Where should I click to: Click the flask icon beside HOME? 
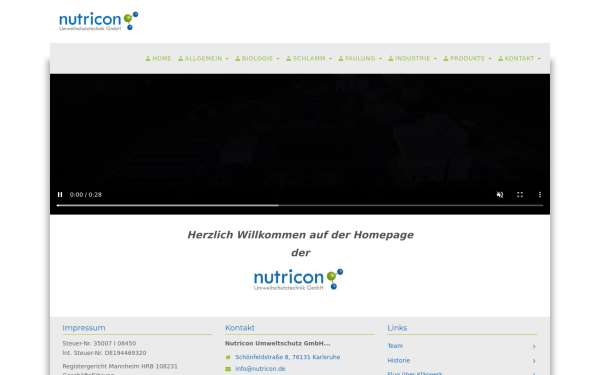coord(148,59)
